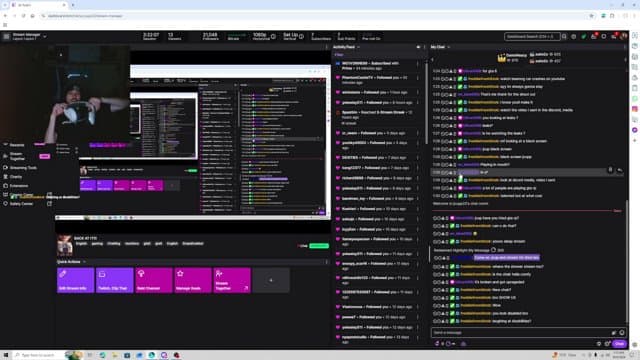This screenshot has width=640, height=360.
Task: Click the channel profile picture beside stream title
Action: point(64,245)
